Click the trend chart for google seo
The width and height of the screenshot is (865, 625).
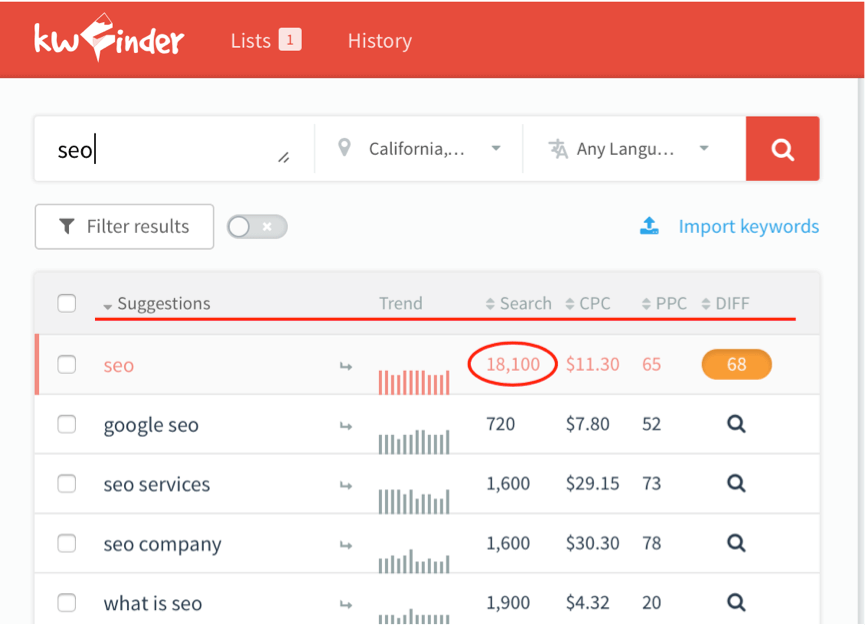coord(414,441)
